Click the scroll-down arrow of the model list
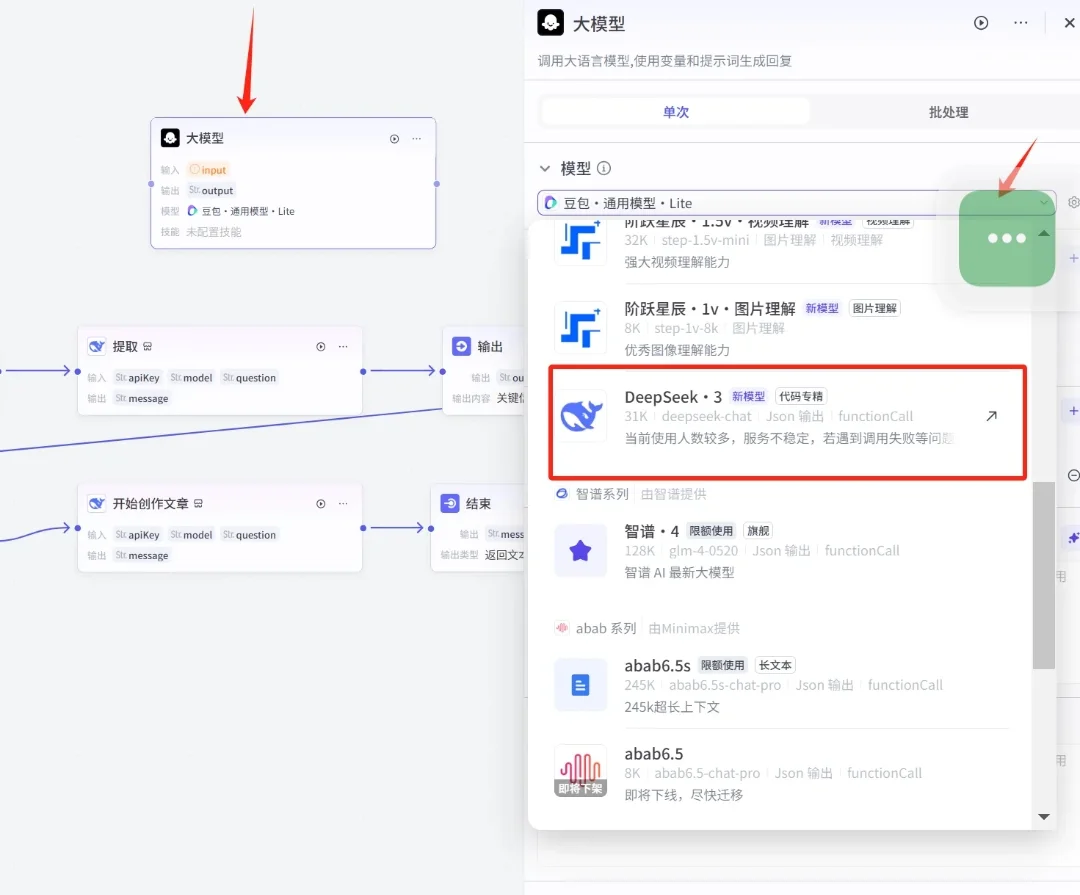This screenshot has width=1080, height=895. [x=1043, y=816]
